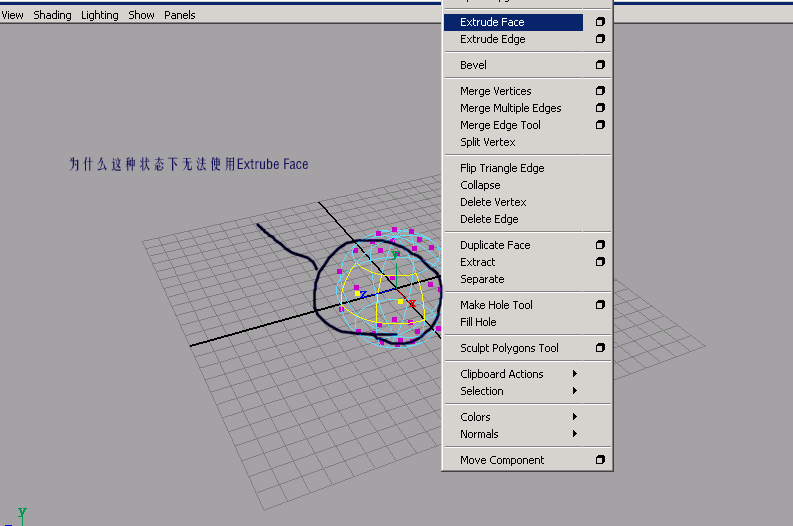Open Merge Vertices options box

coord(600,91)
